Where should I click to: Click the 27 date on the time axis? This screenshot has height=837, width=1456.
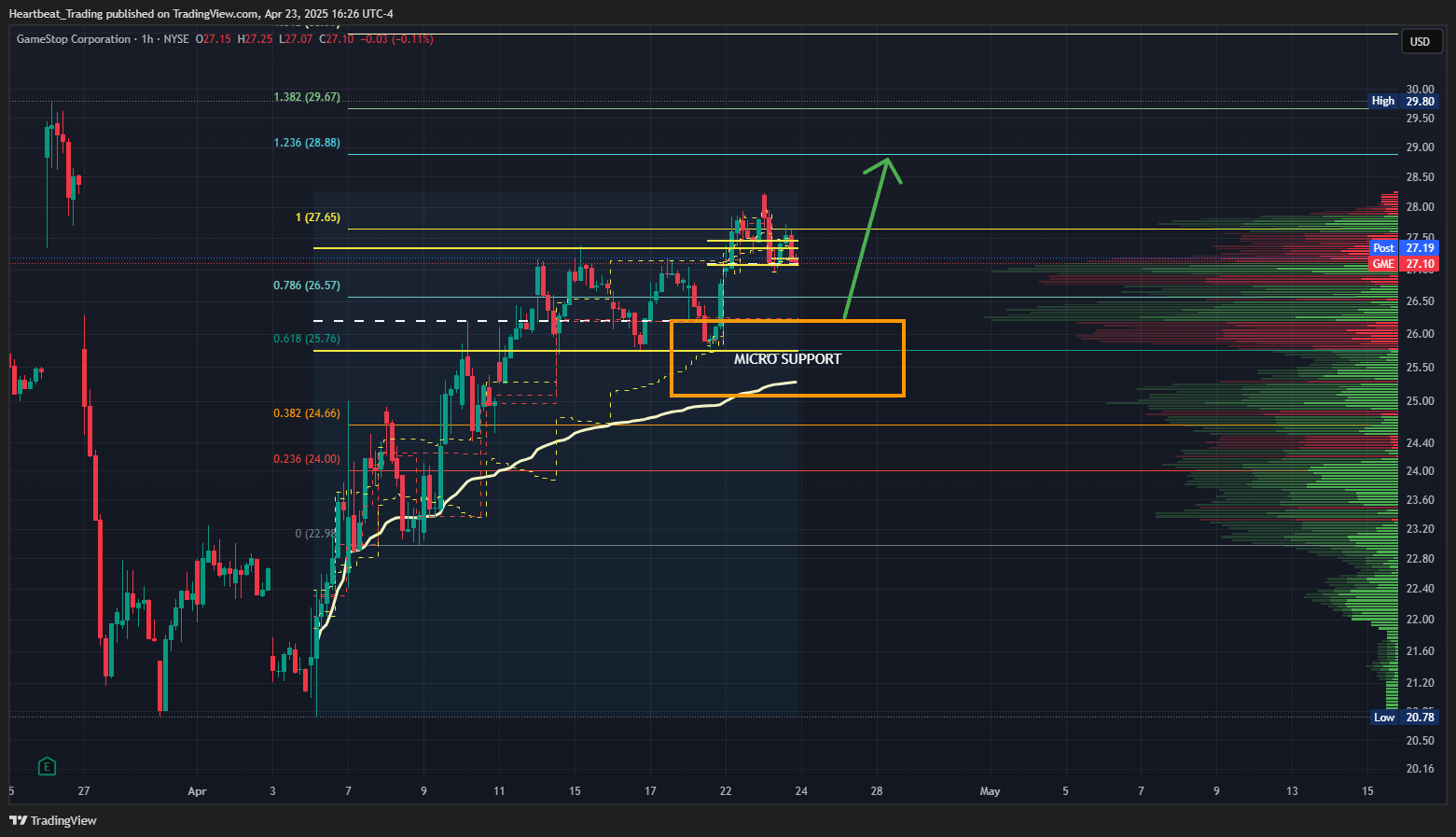pyautogui.click(x=85, y=791)
